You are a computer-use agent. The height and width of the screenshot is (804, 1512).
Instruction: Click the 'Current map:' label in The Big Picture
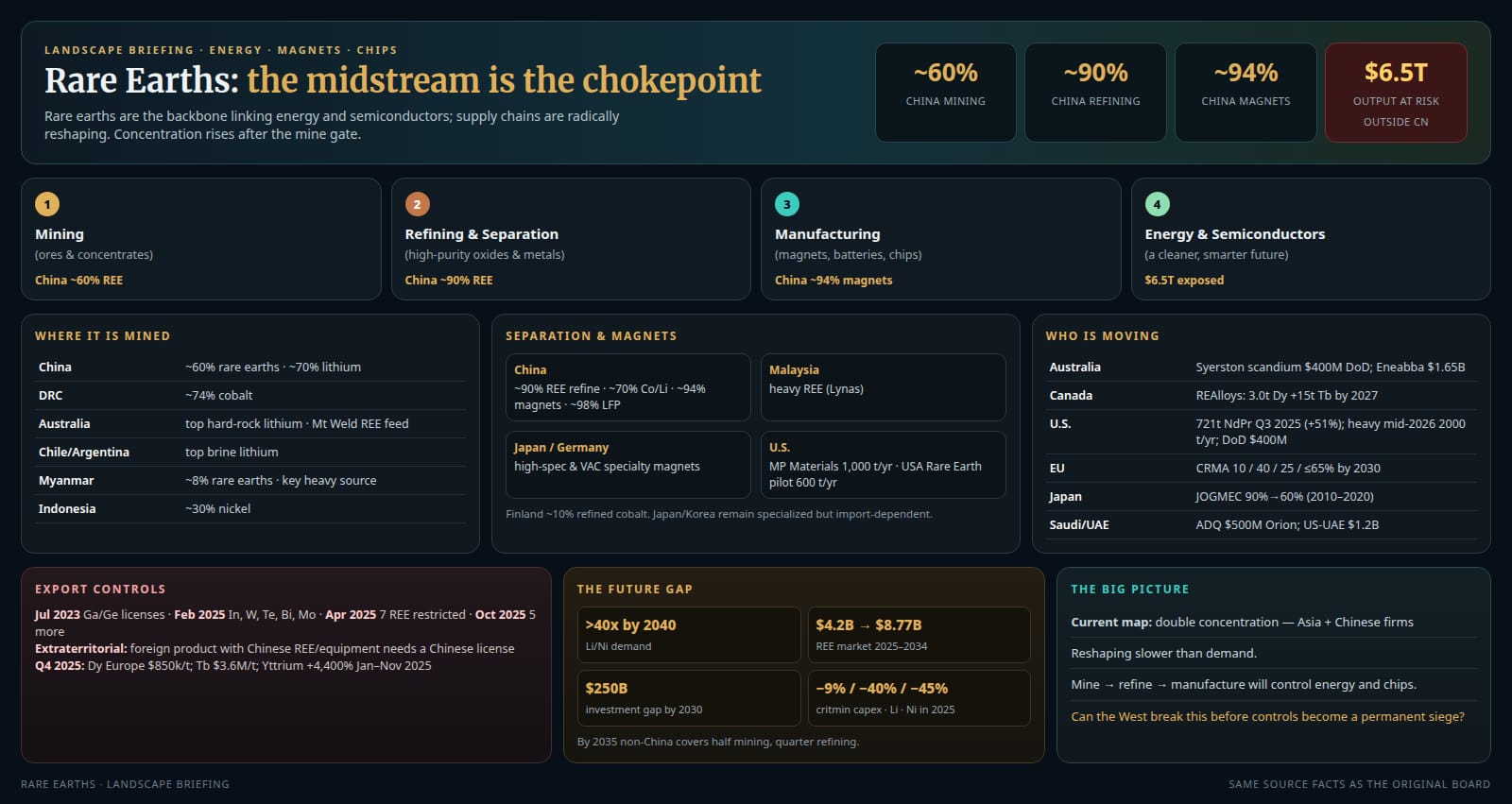[1111, 623]
